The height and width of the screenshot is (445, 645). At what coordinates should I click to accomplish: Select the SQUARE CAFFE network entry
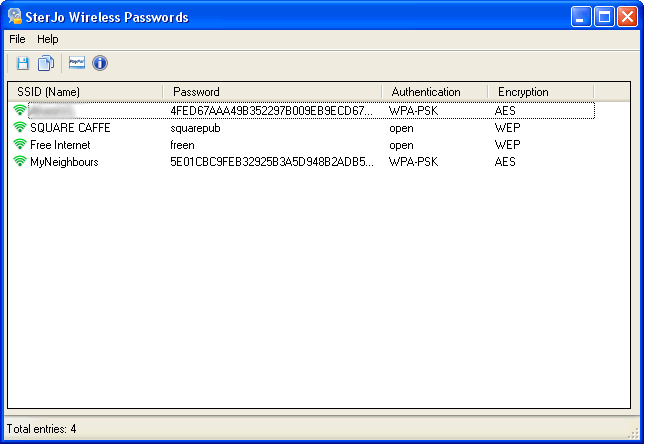click(70, 128)
